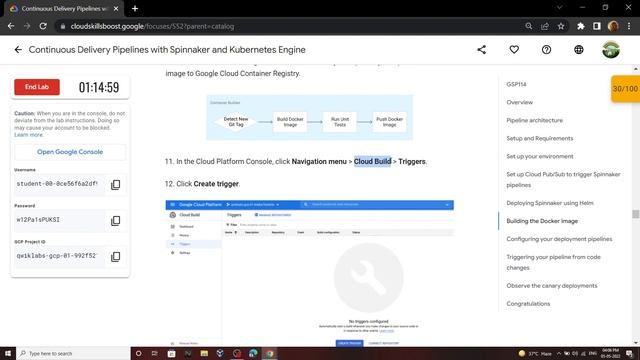Click the Navigation menu bold text
The image size is (640, 360).
click(319, 162)
